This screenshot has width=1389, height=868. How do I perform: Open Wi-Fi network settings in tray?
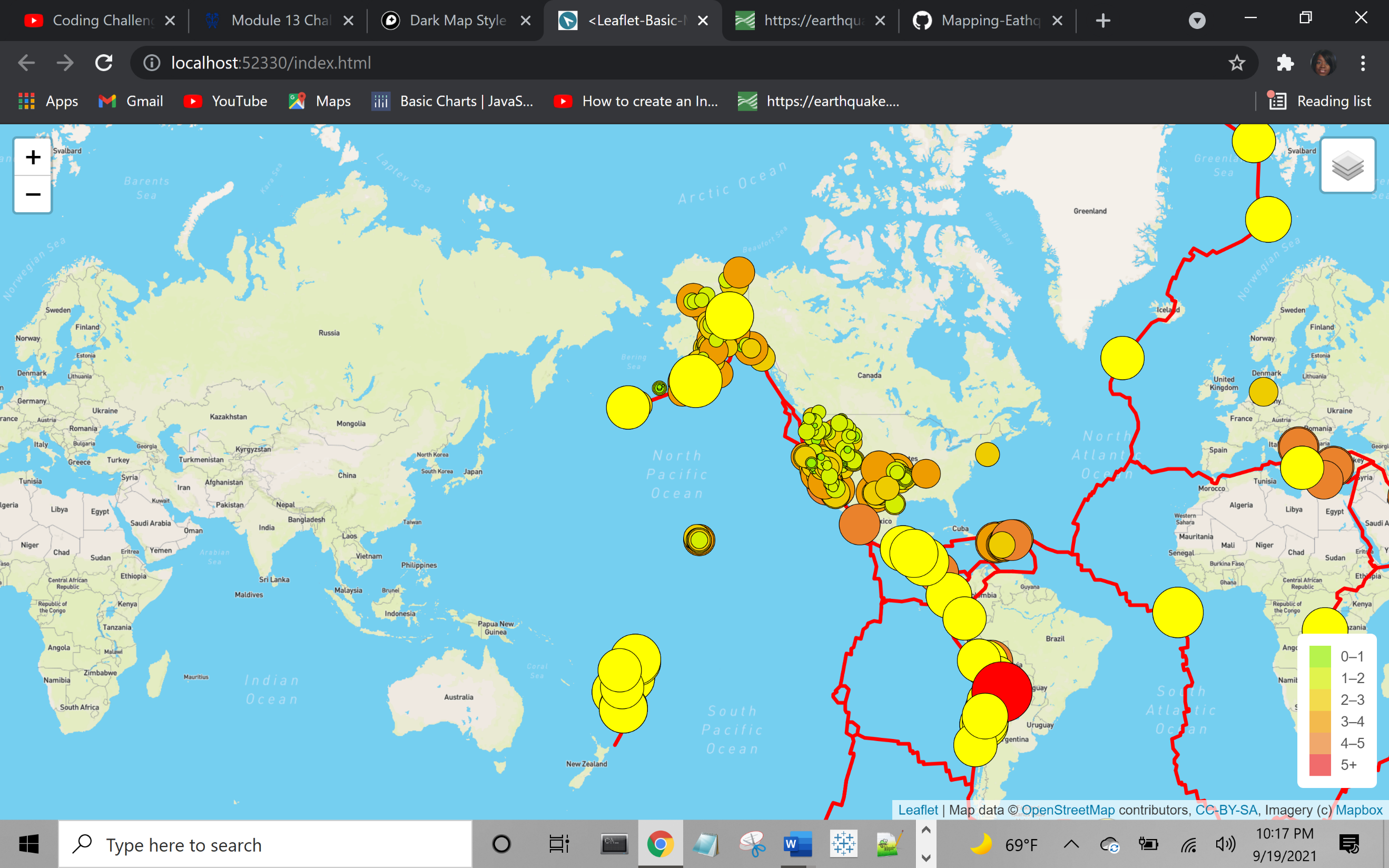pyautogui.click(x=1188, y=844)
